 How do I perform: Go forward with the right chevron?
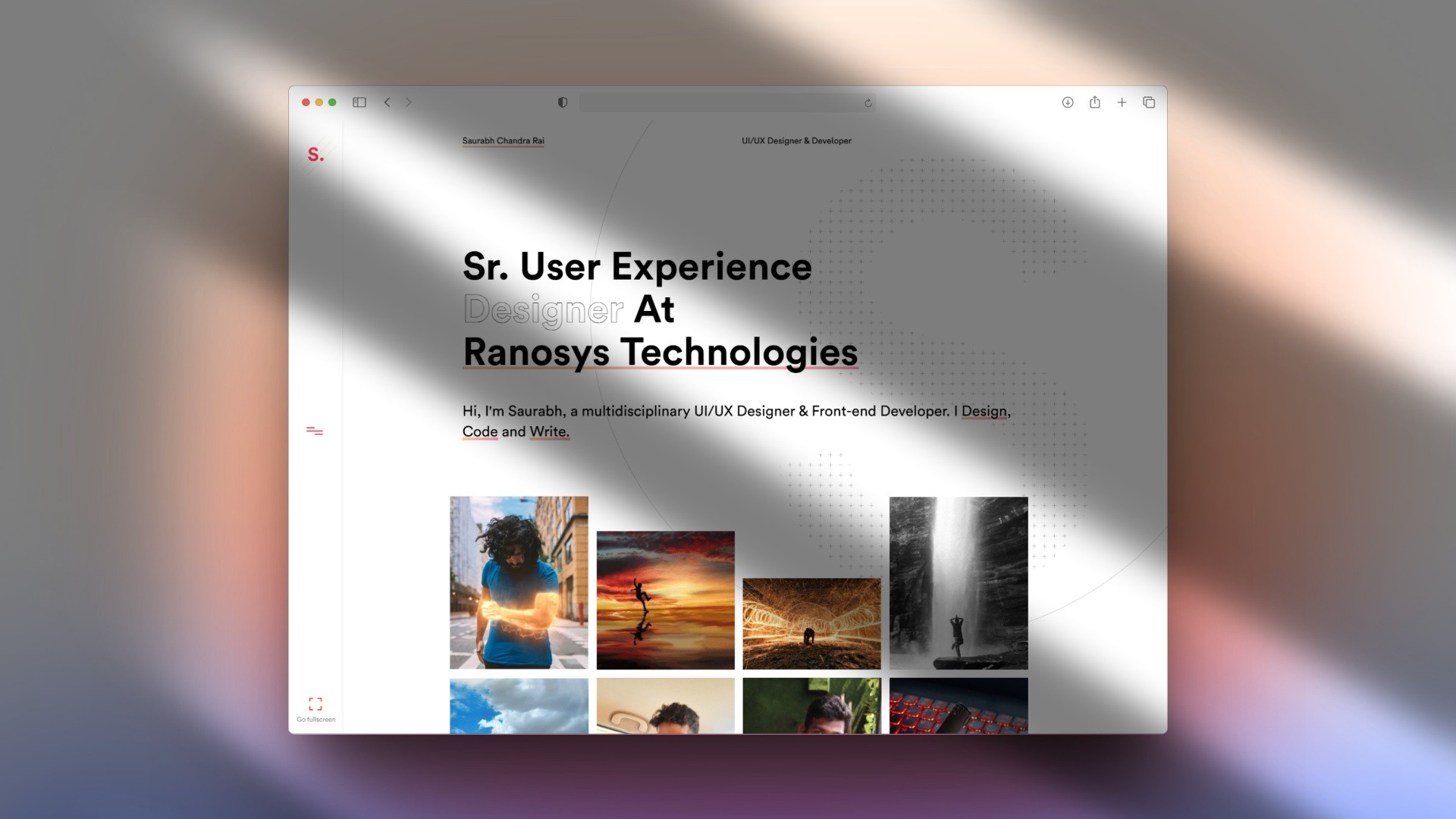pos(408,102)
